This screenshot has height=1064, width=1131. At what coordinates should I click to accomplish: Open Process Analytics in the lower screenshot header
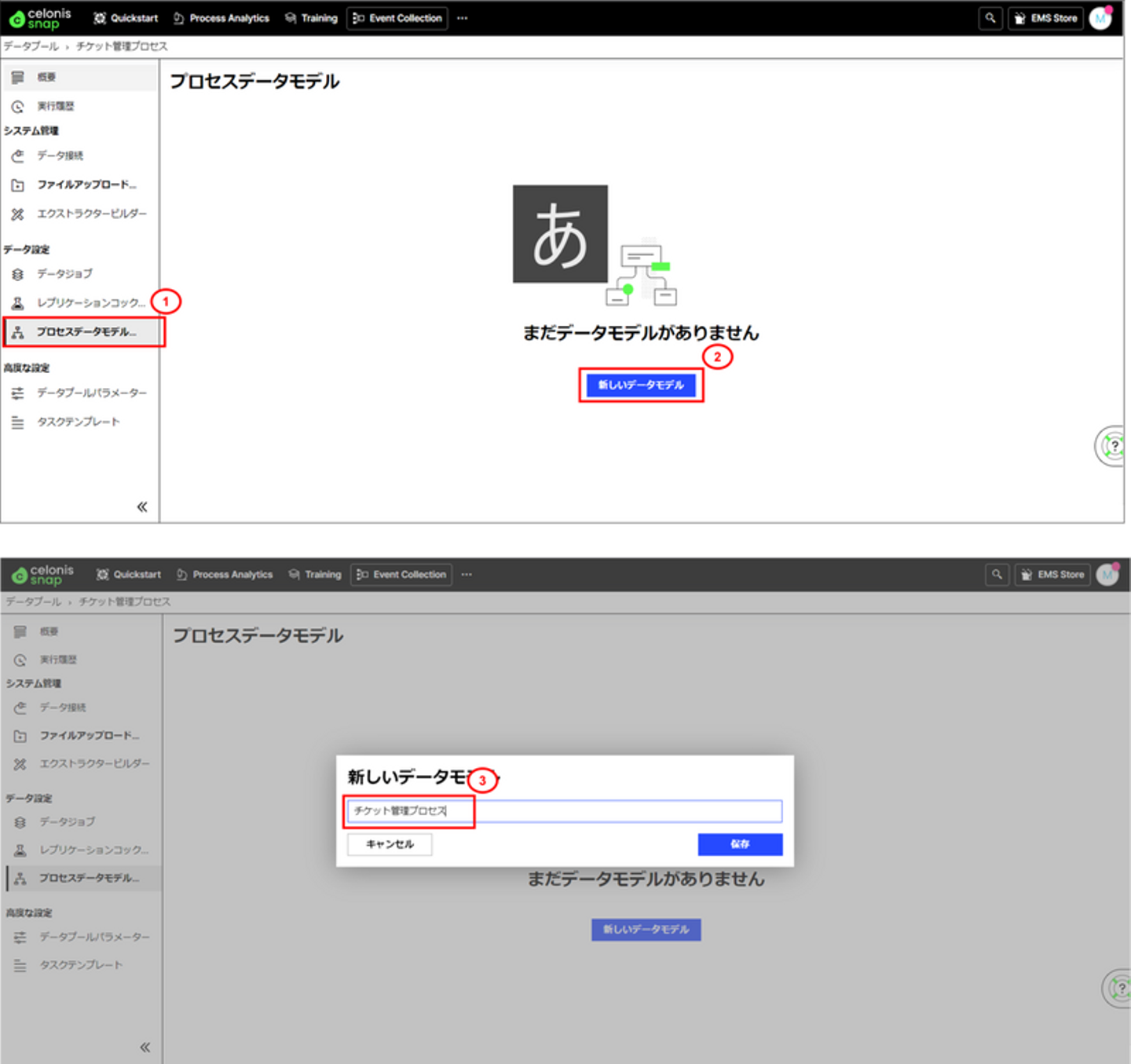(225, 575)
